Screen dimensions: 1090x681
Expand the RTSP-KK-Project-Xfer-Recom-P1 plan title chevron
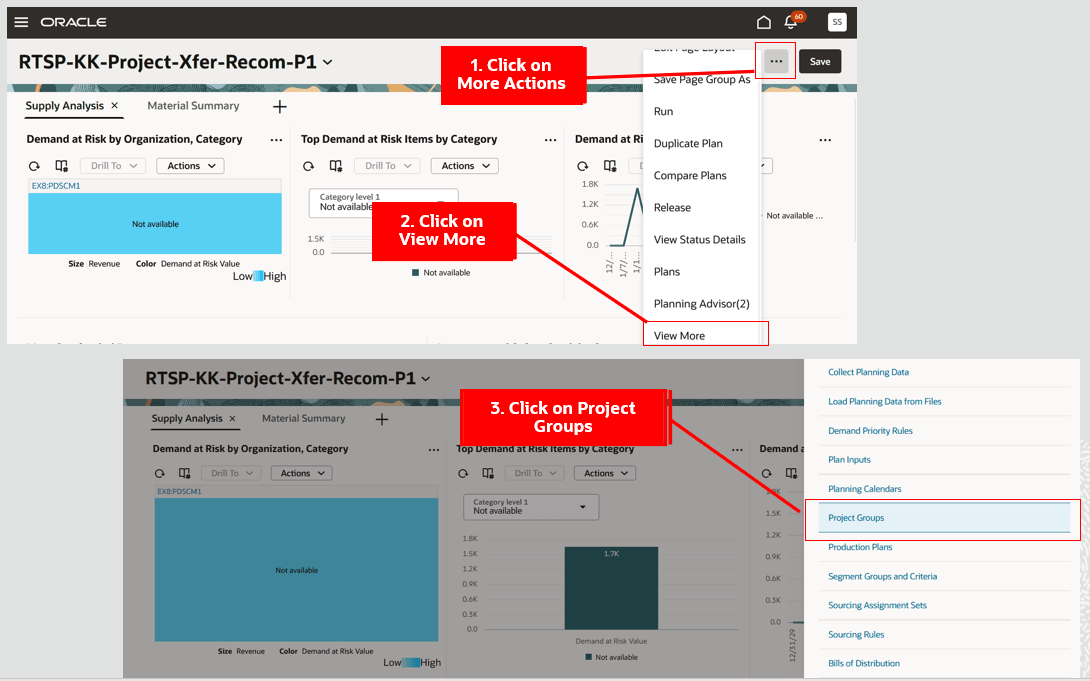326,60
